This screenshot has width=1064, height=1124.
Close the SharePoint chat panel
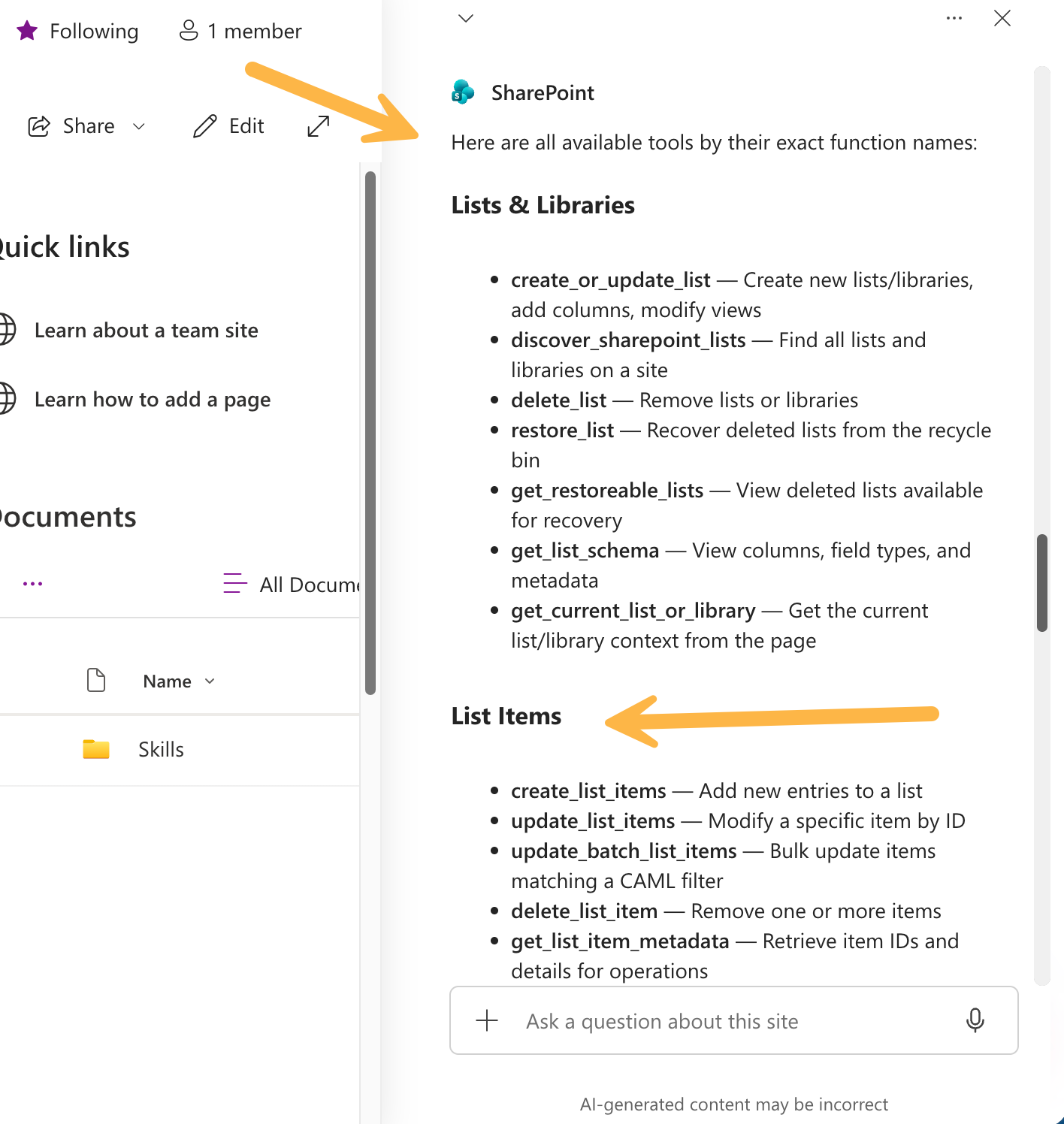pos(1002,18)
